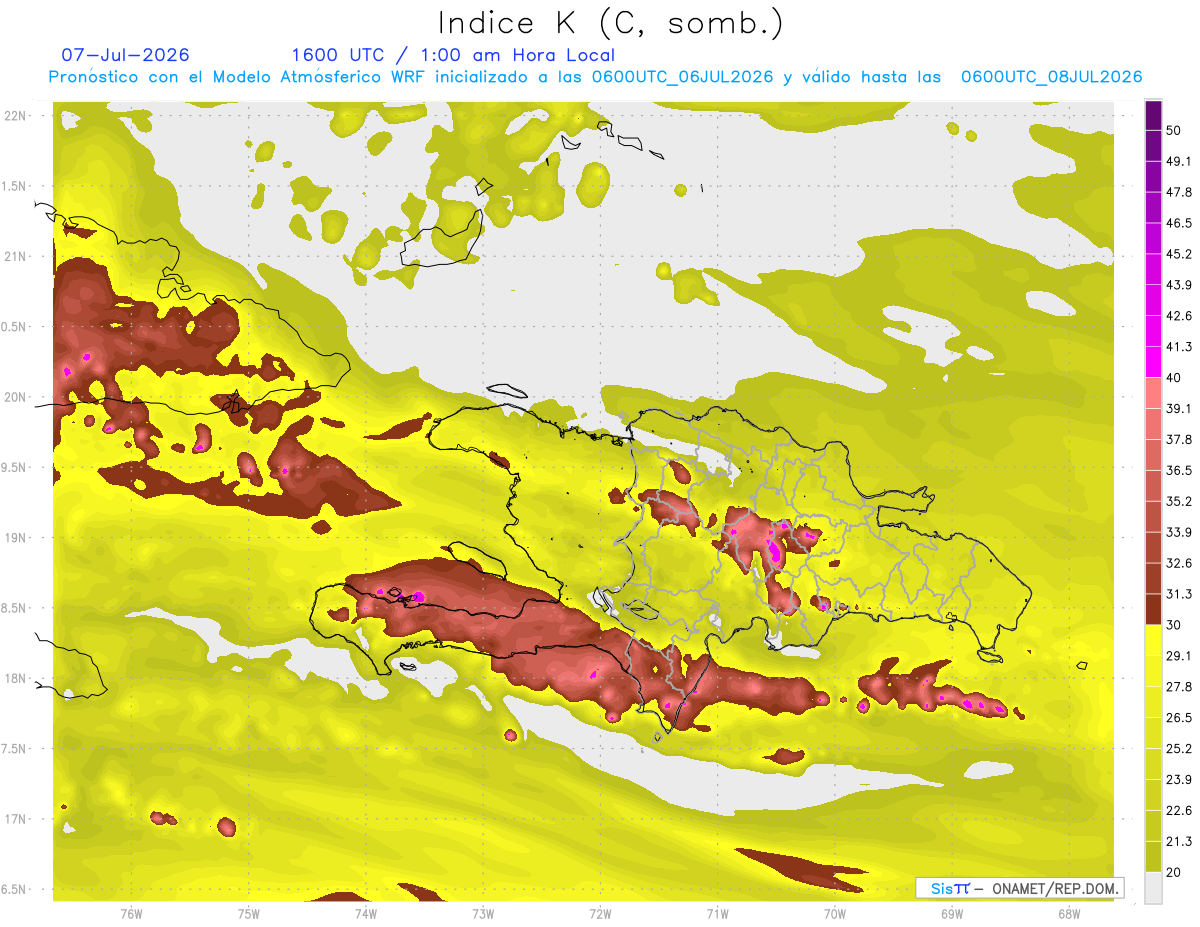Screen dimensions: 1200x927
Task: Click the dark purple colorbar swatch above 50
Action: click(1153, 115)
